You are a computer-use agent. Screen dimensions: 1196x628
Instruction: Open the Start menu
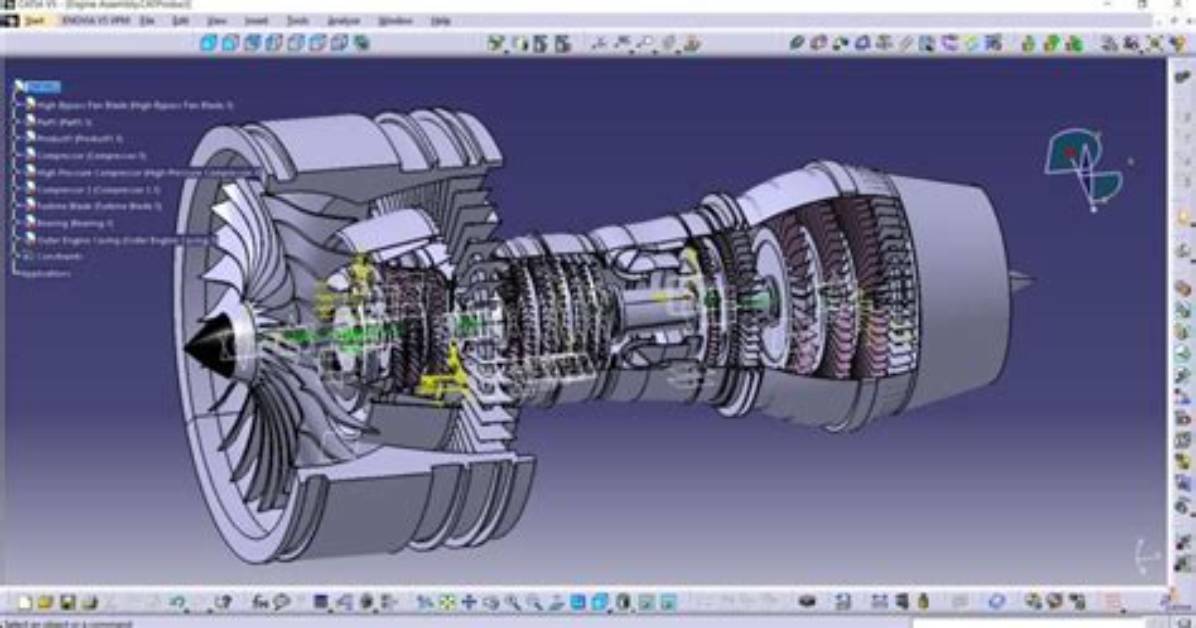pyautogui.click(x=34, y=21)
